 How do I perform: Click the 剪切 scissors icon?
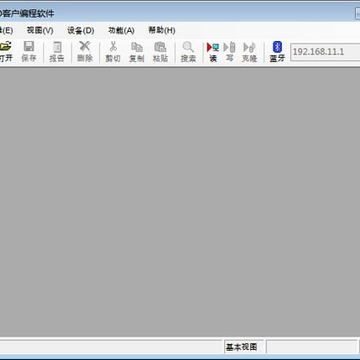[x=113, y=47]
